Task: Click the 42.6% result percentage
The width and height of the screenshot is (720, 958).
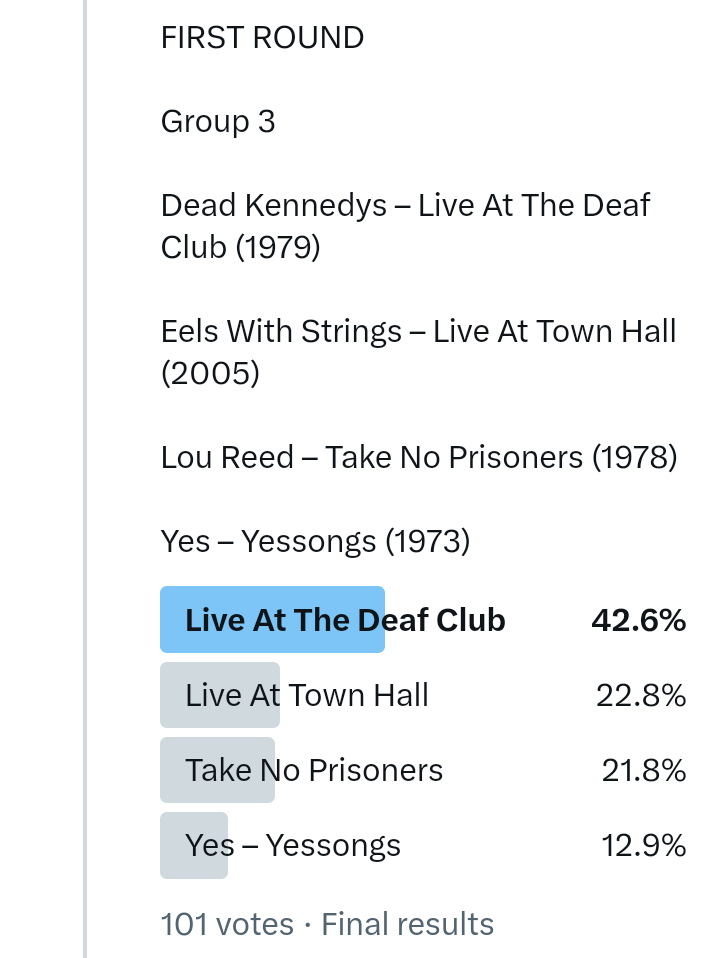Action: pyautogui.click(x=638, y=620)
